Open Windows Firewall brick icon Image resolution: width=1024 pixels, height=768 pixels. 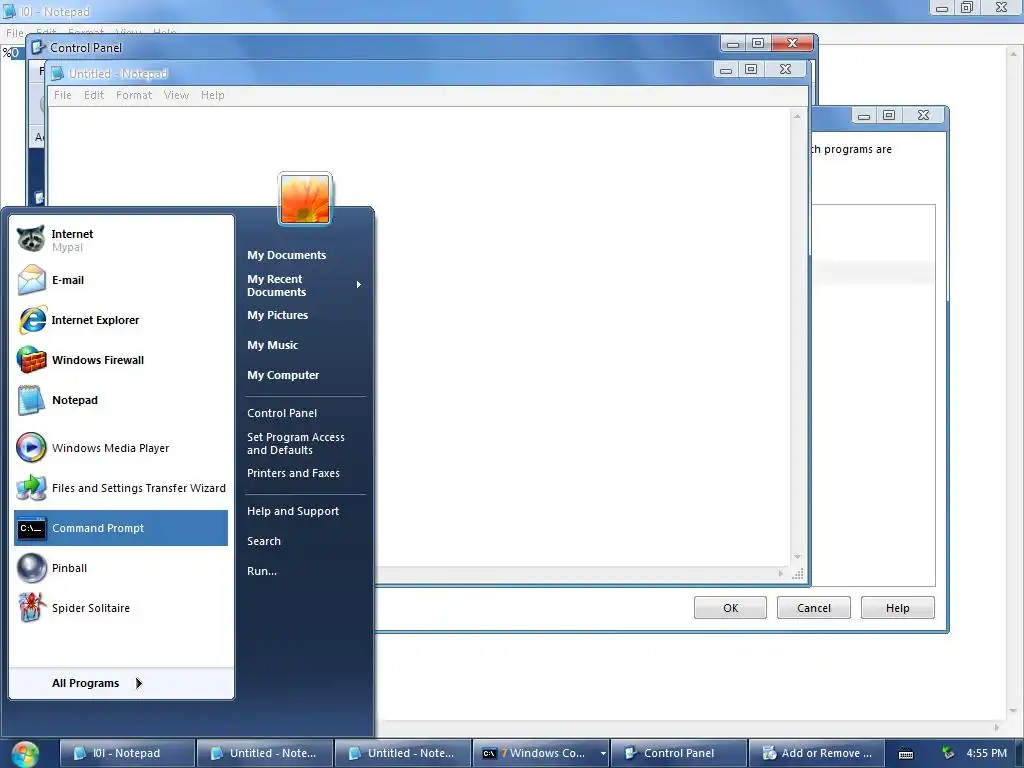coord(31,360)
